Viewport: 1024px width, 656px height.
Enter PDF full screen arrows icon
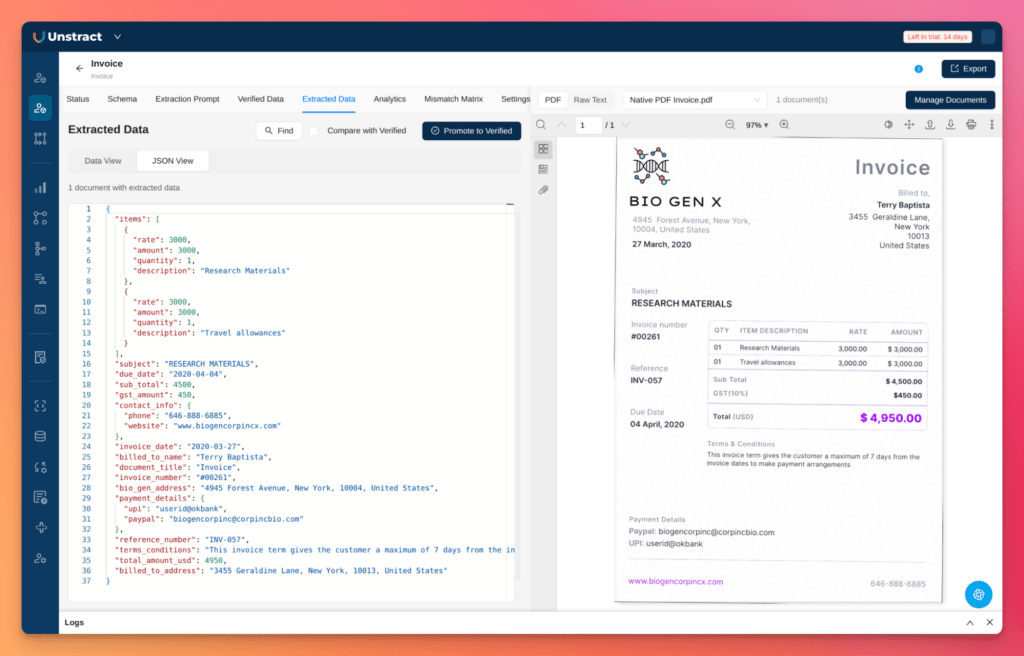[909, 125]
